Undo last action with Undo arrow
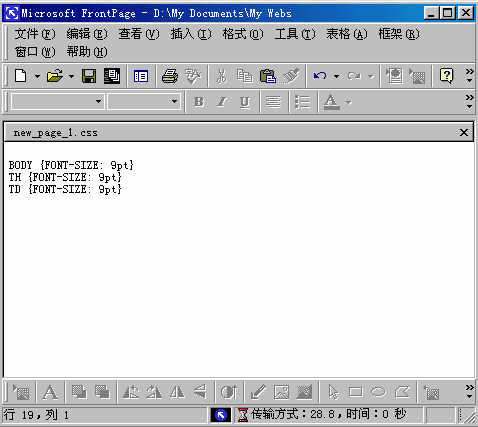This screenshot has height=427, width=478. click(320, 76)
